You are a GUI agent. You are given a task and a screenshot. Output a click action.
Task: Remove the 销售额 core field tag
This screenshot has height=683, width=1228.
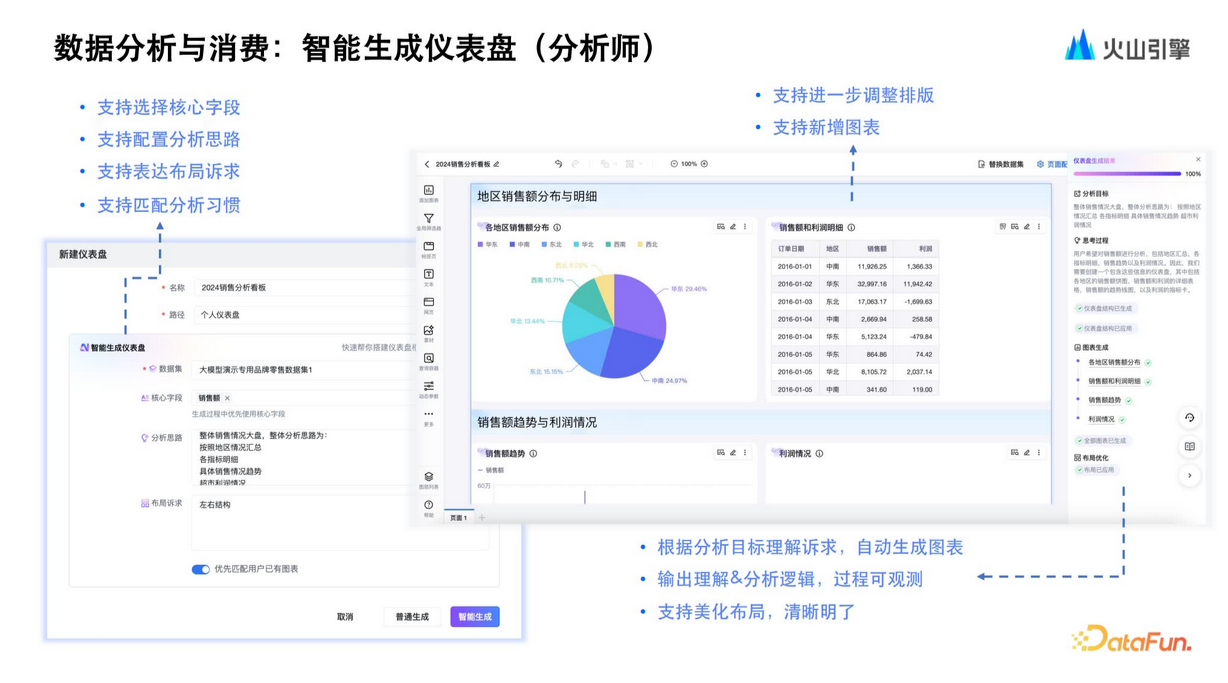tap(228, 398)
